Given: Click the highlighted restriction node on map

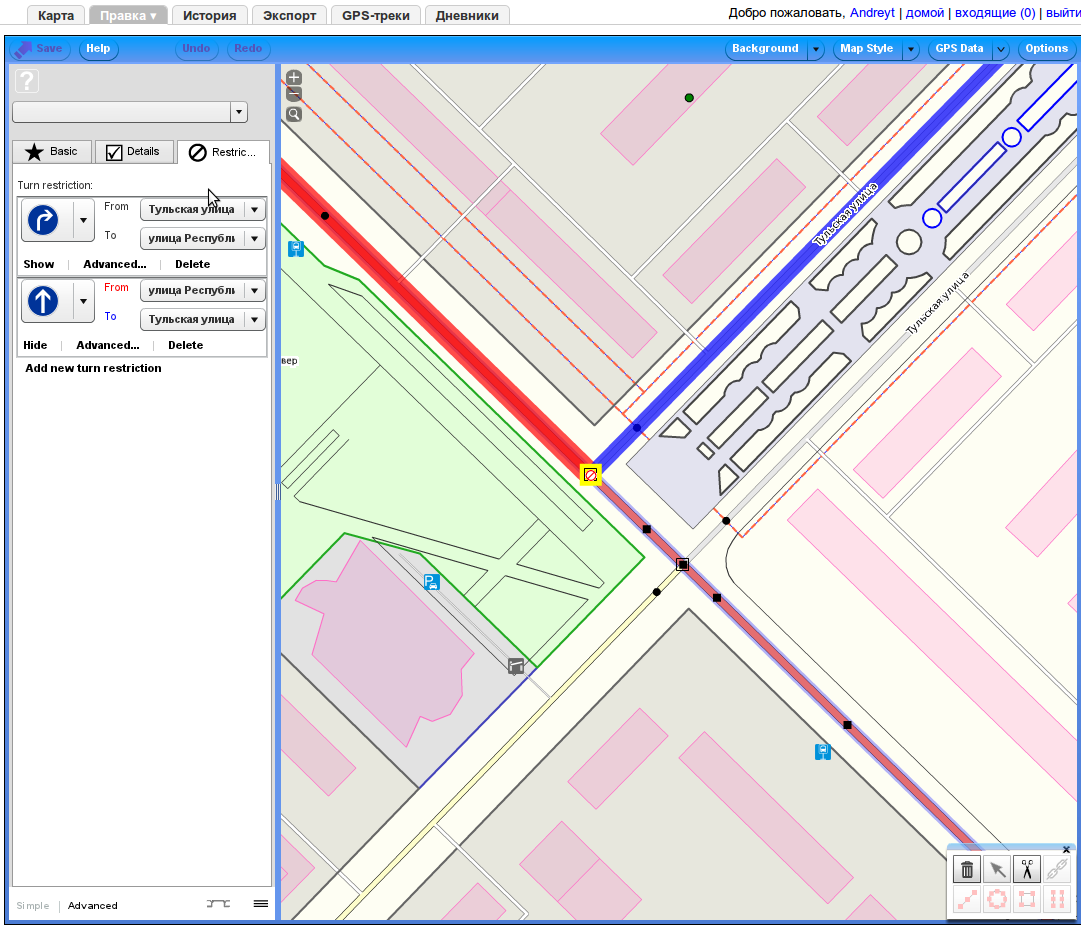Looking at the screenshot, I should (591, 475).
